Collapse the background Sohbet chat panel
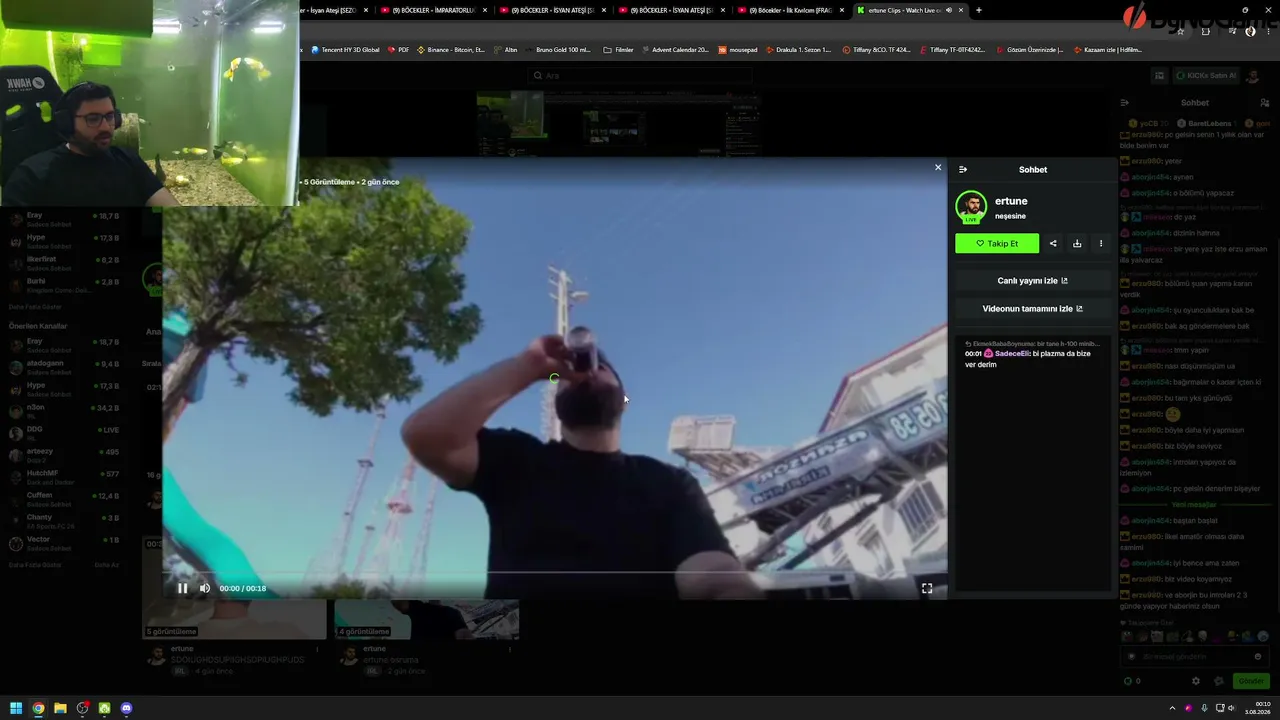This screenshot has height=720, width=1280. pyautogui.click(x=1124, y=102)
